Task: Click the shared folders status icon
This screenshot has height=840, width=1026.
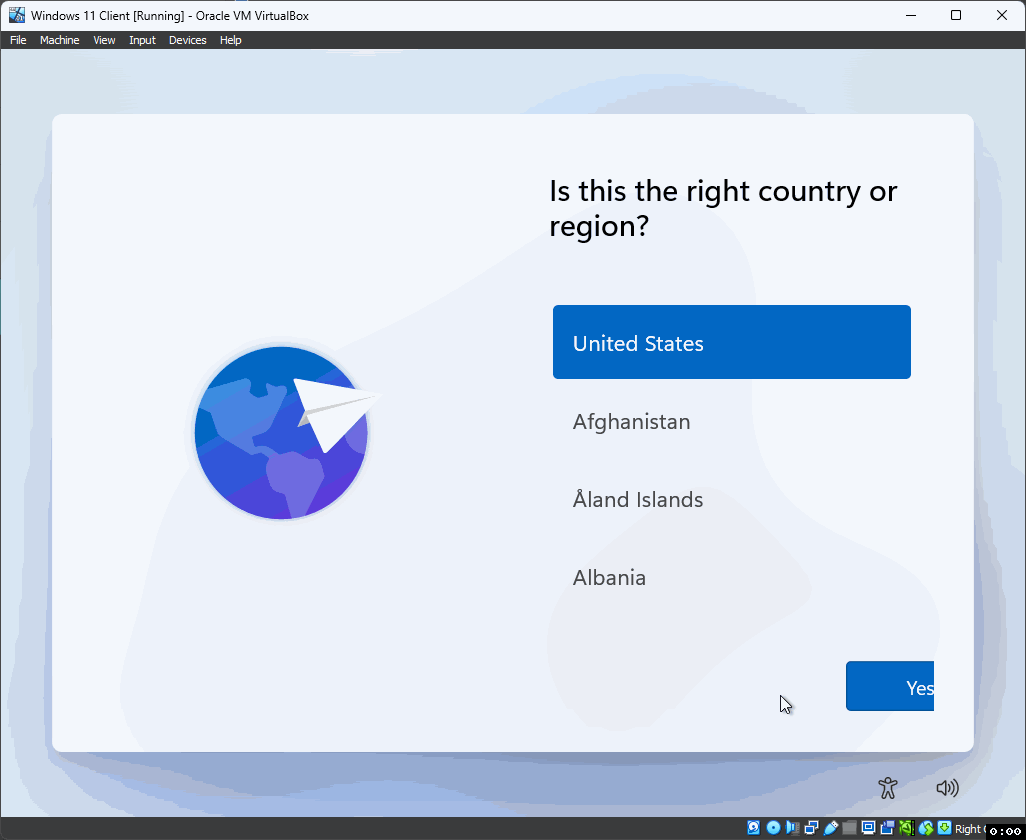Action: click(848, 828)
